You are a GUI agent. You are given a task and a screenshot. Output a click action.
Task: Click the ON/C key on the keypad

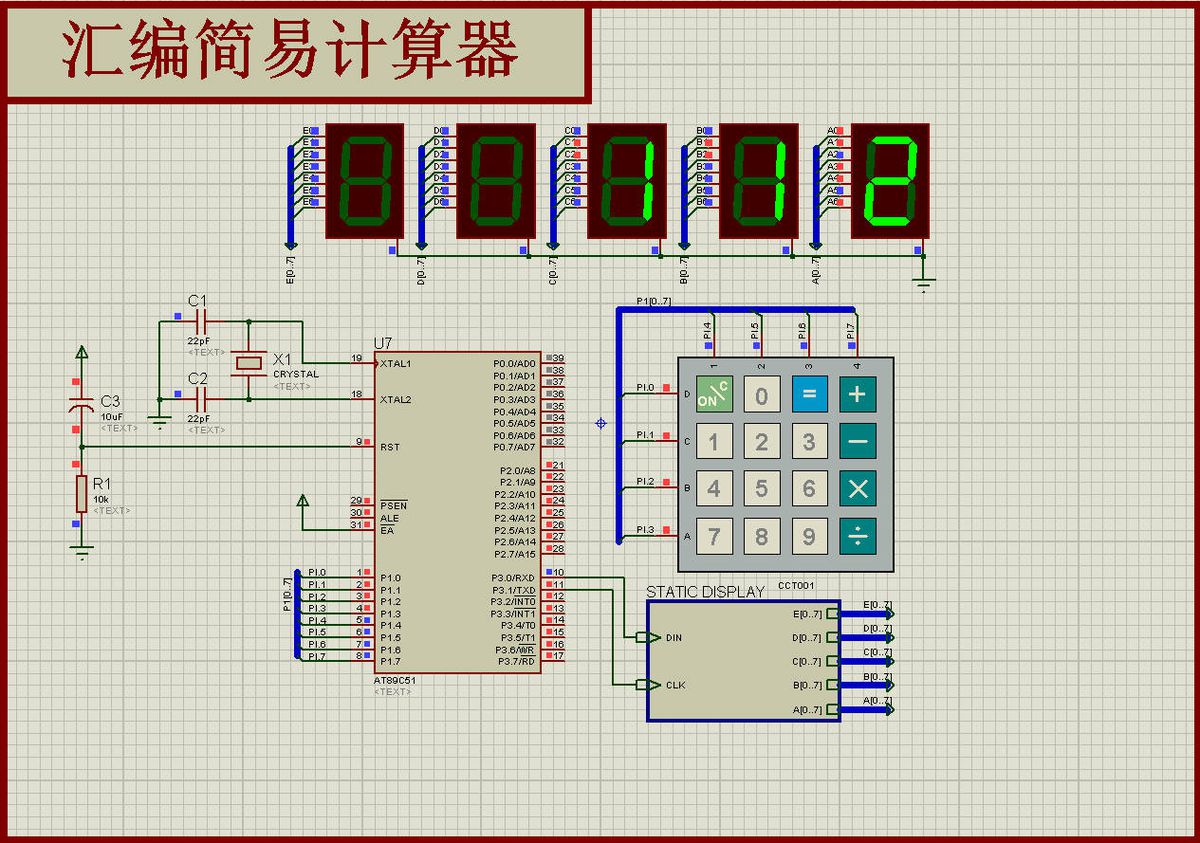714,393
